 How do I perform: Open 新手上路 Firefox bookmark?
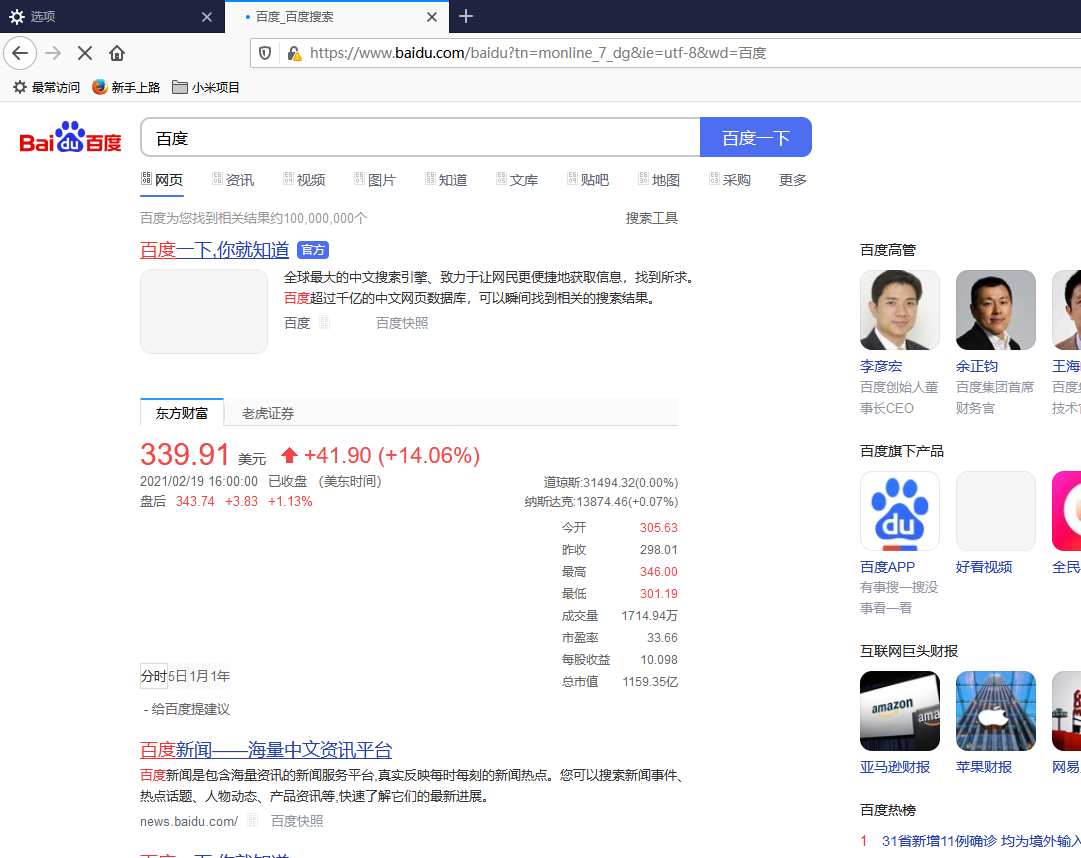126,88
